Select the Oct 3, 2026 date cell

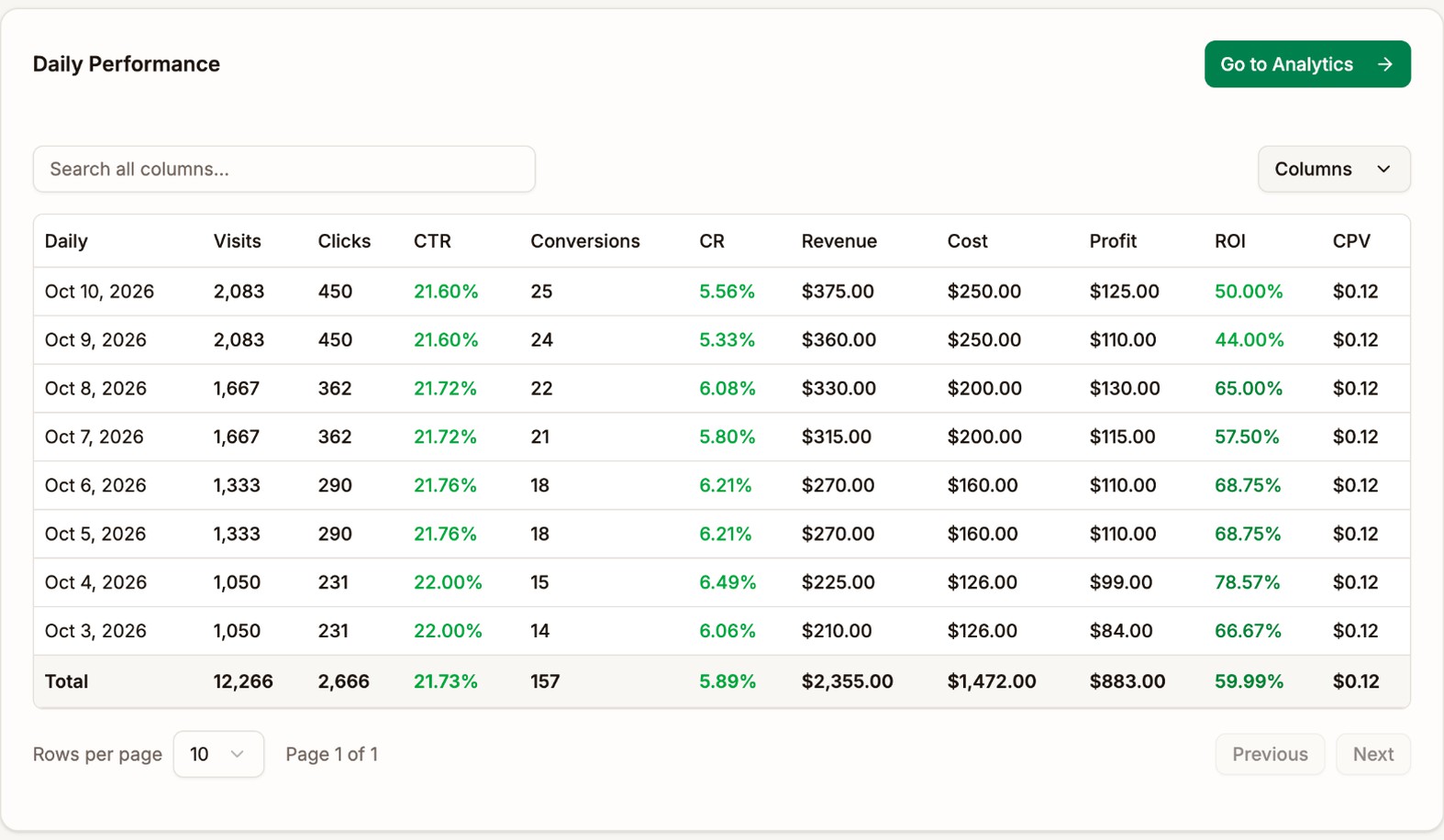pyautogui.click(x=95, y=632)
